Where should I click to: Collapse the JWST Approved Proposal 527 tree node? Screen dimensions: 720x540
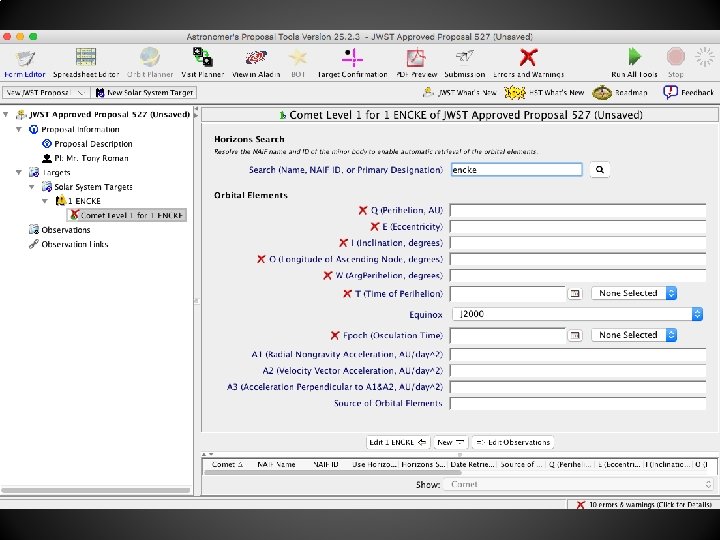point(6,114)
